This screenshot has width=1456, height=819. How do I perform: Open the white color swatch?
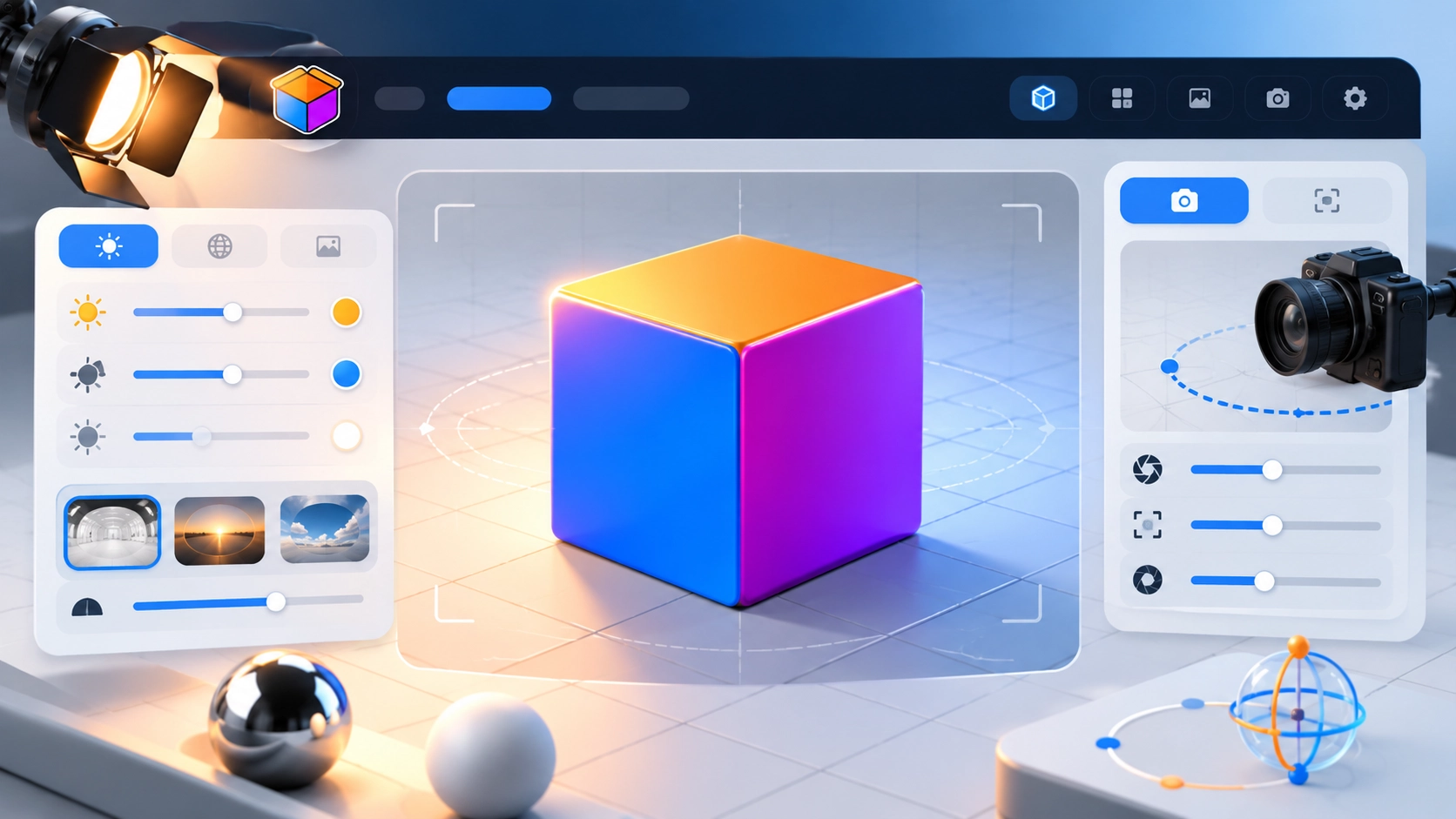(346, 436)
